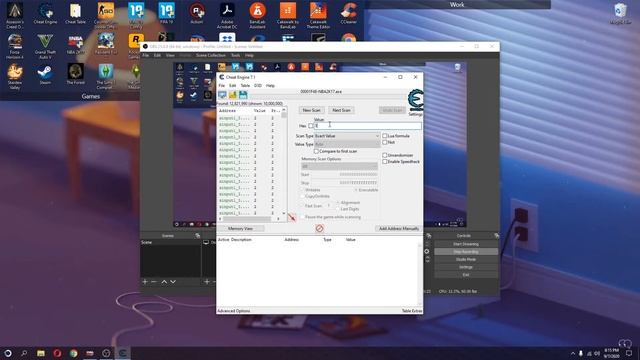Click Advanced Options at the window bottom
Screen dimensions: 640x360
233,311
